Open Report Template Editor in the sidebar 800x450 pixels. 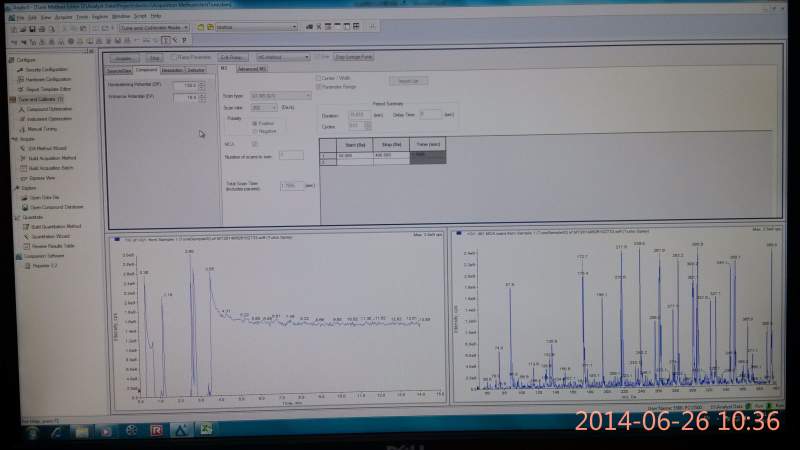pyautogui.click(x=48, y=89)
